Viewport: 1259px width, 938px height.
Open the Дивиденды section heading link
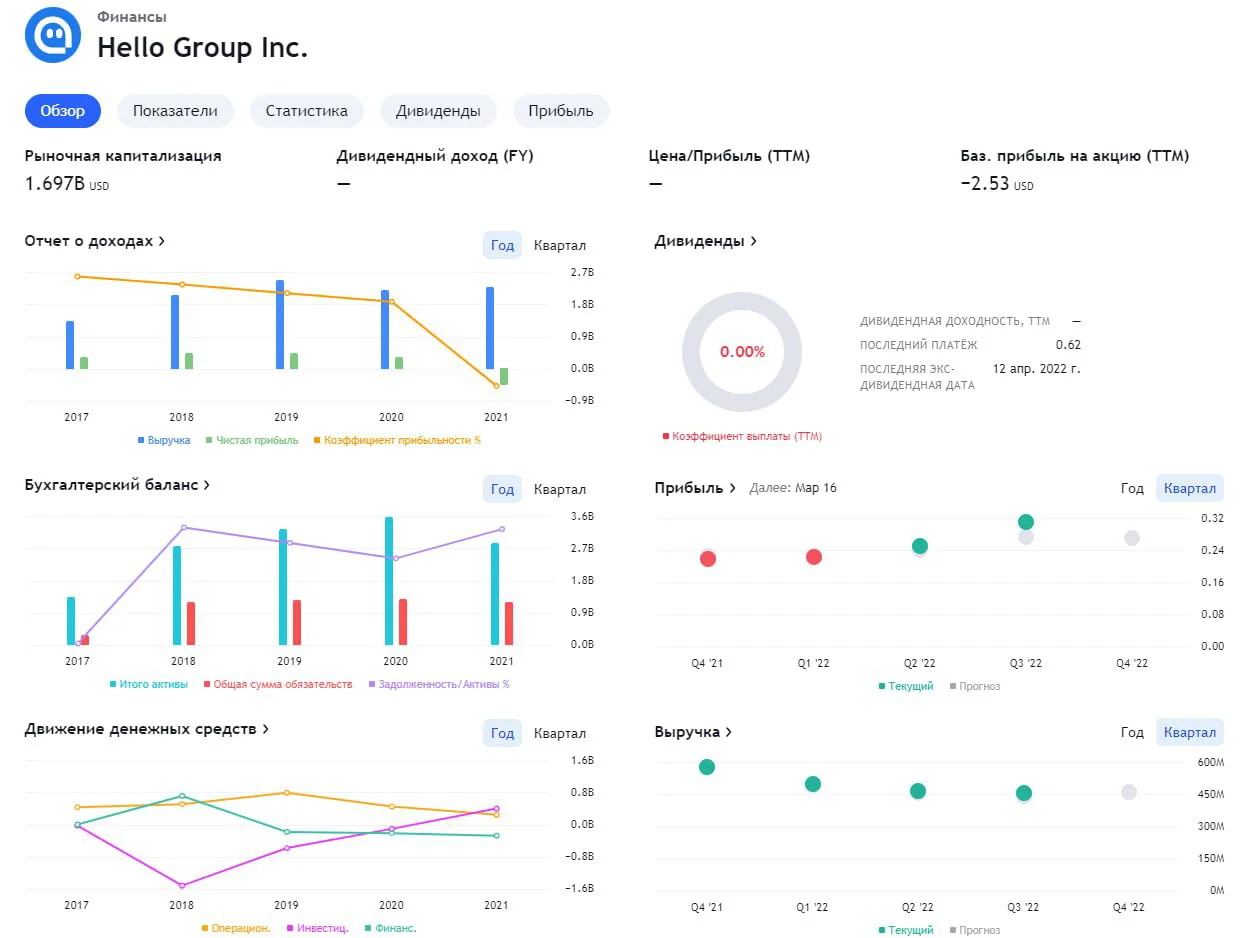[706, 241]
